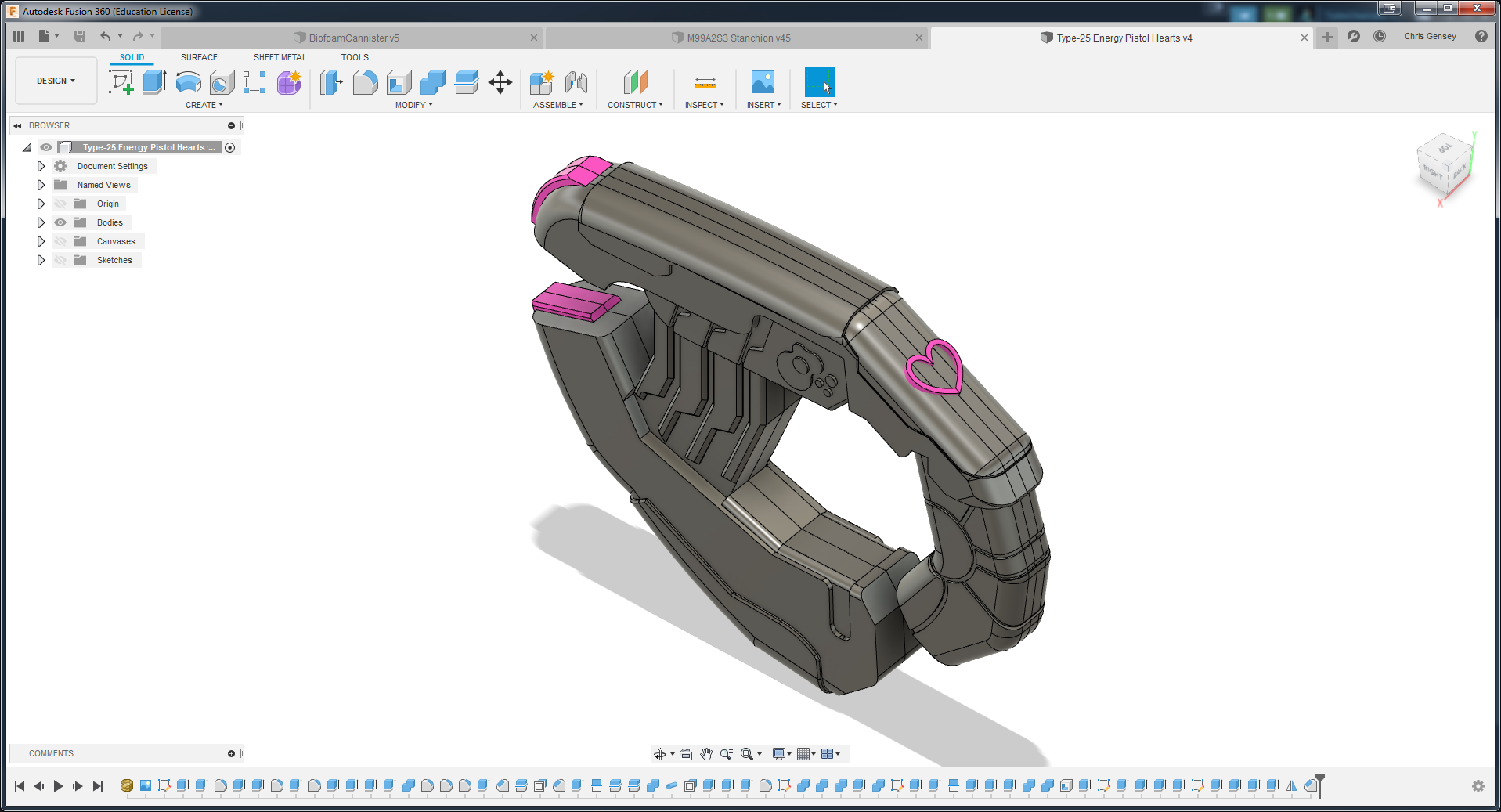
Task: Activate the Measure tool
Action: click(x=705, y=82)
